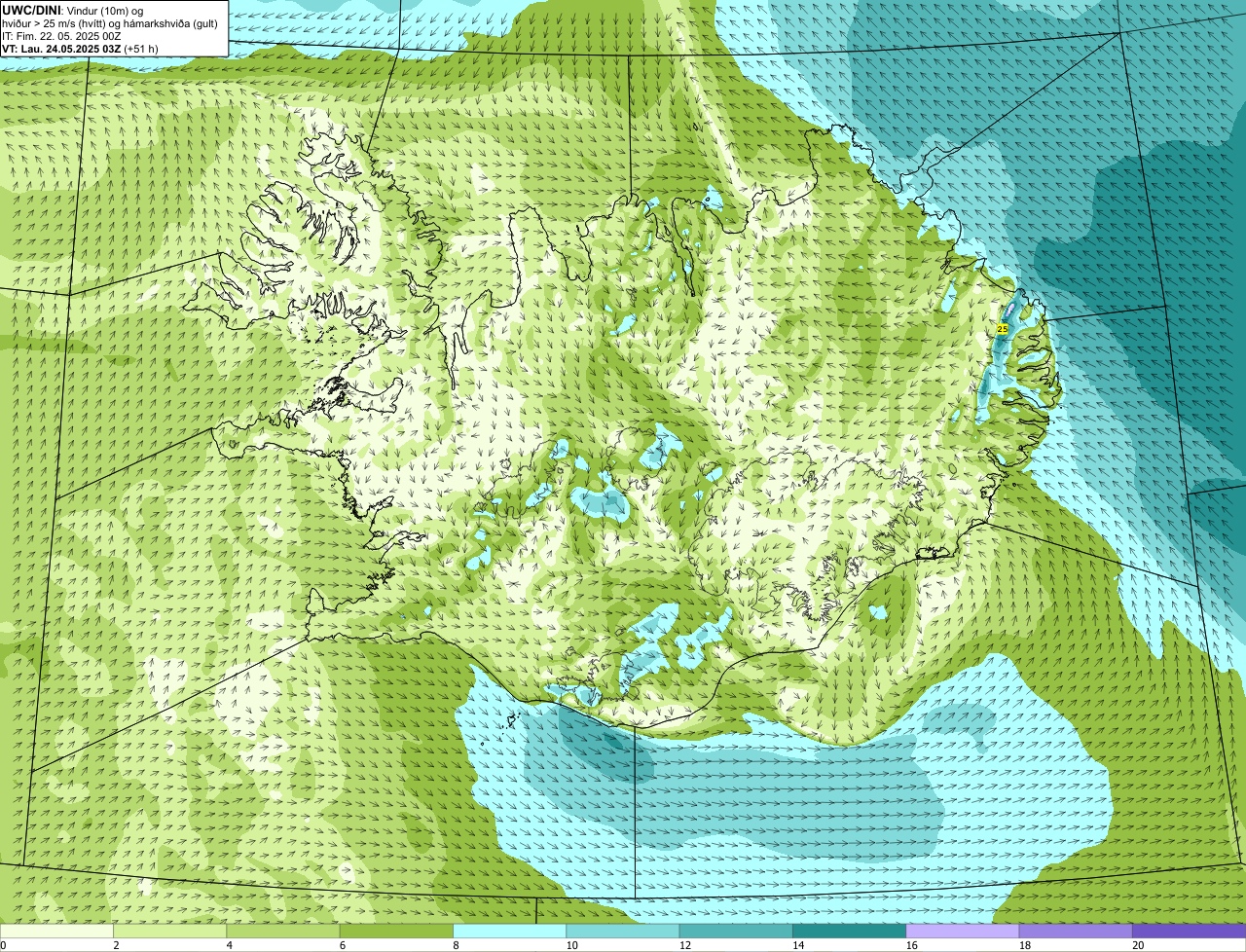Choose the lavender 16–18 m/s legend swatch
Image resolution: width=1246 pixels, height=952 pixels.
(x=963, y=931)
